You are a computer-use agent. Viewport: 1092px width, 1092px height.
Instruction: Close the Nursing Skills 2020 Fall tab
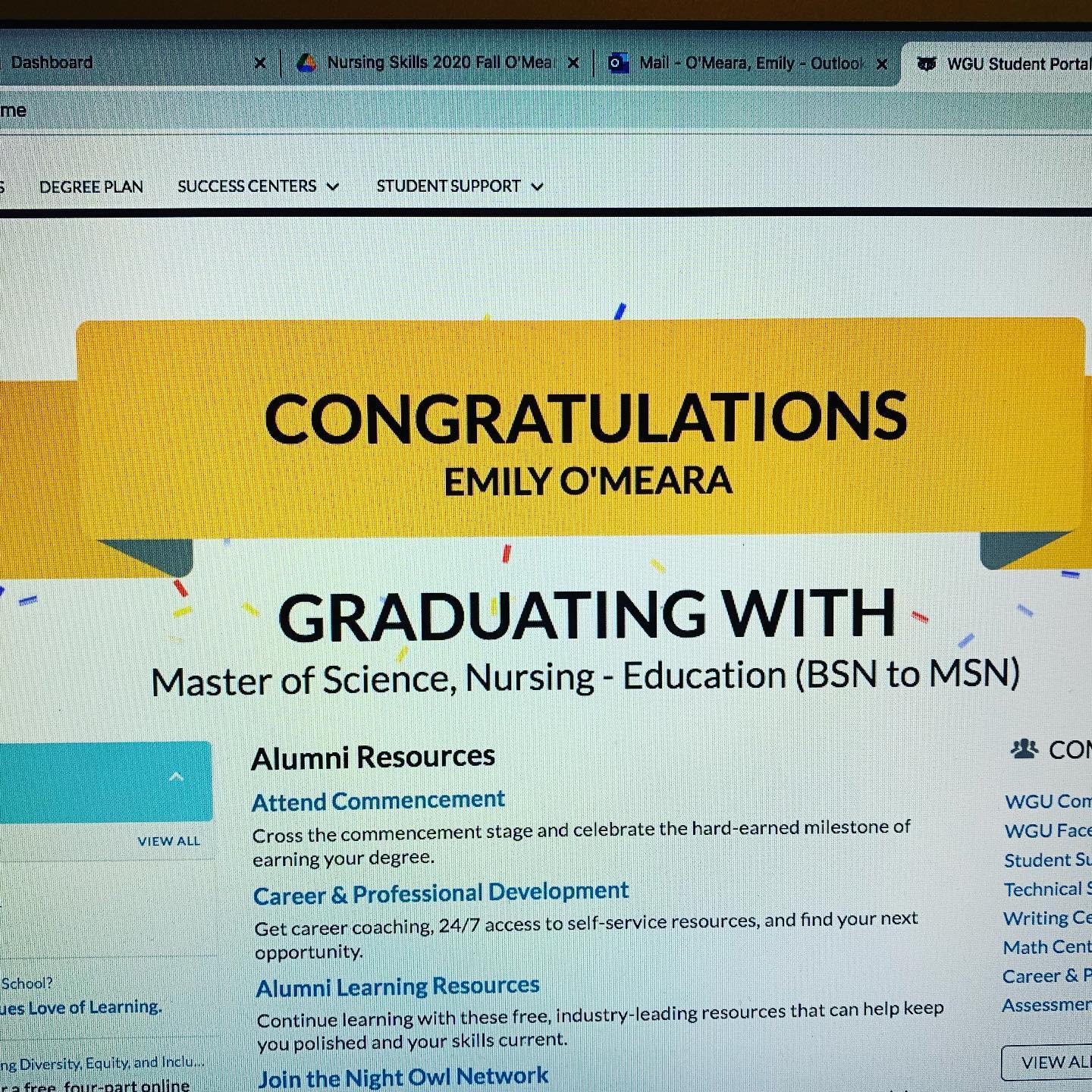[x=573, y=63]
